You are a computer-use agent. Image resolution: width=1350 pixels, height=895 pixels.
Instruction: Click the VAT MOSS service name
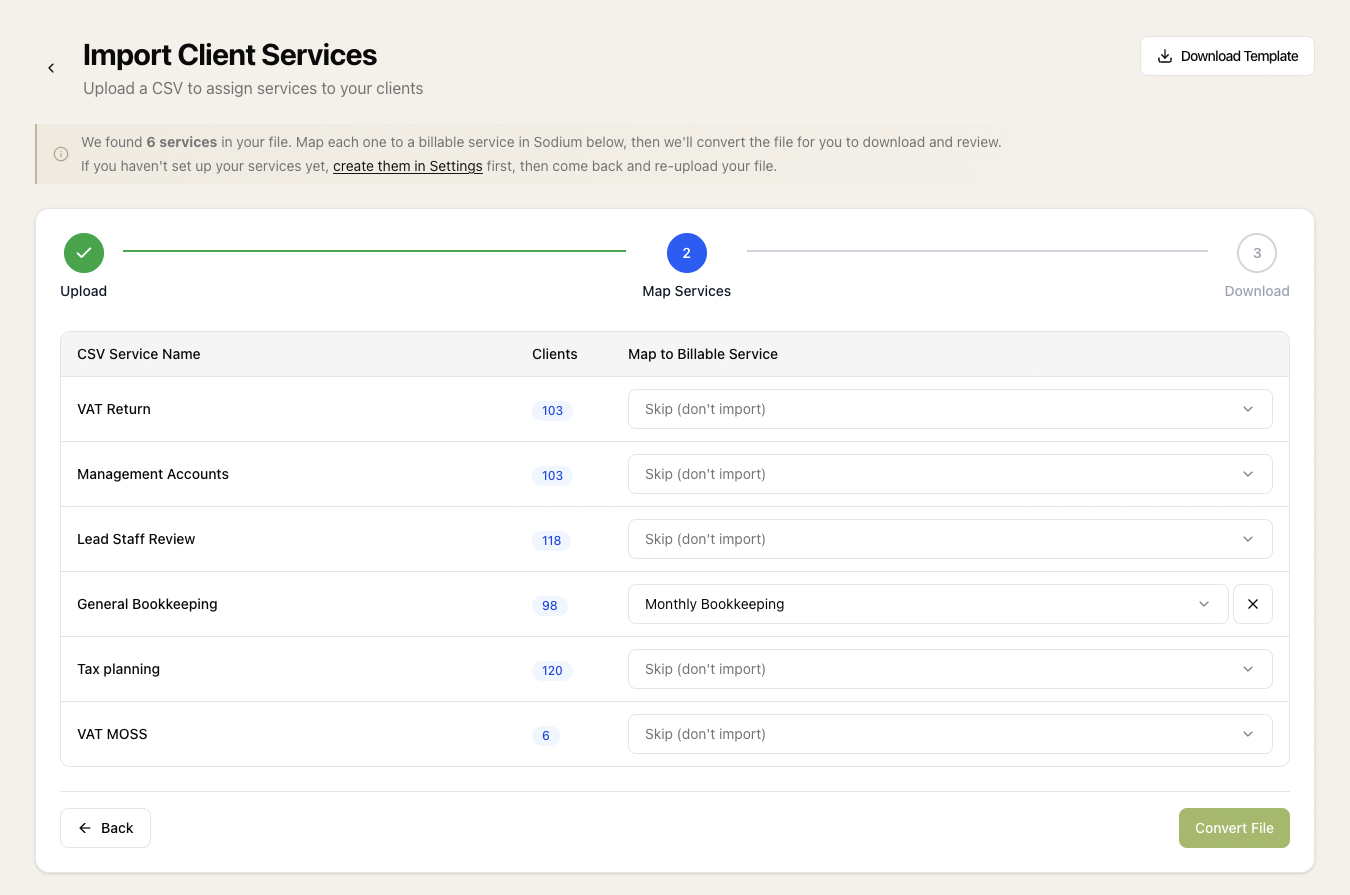112,734
